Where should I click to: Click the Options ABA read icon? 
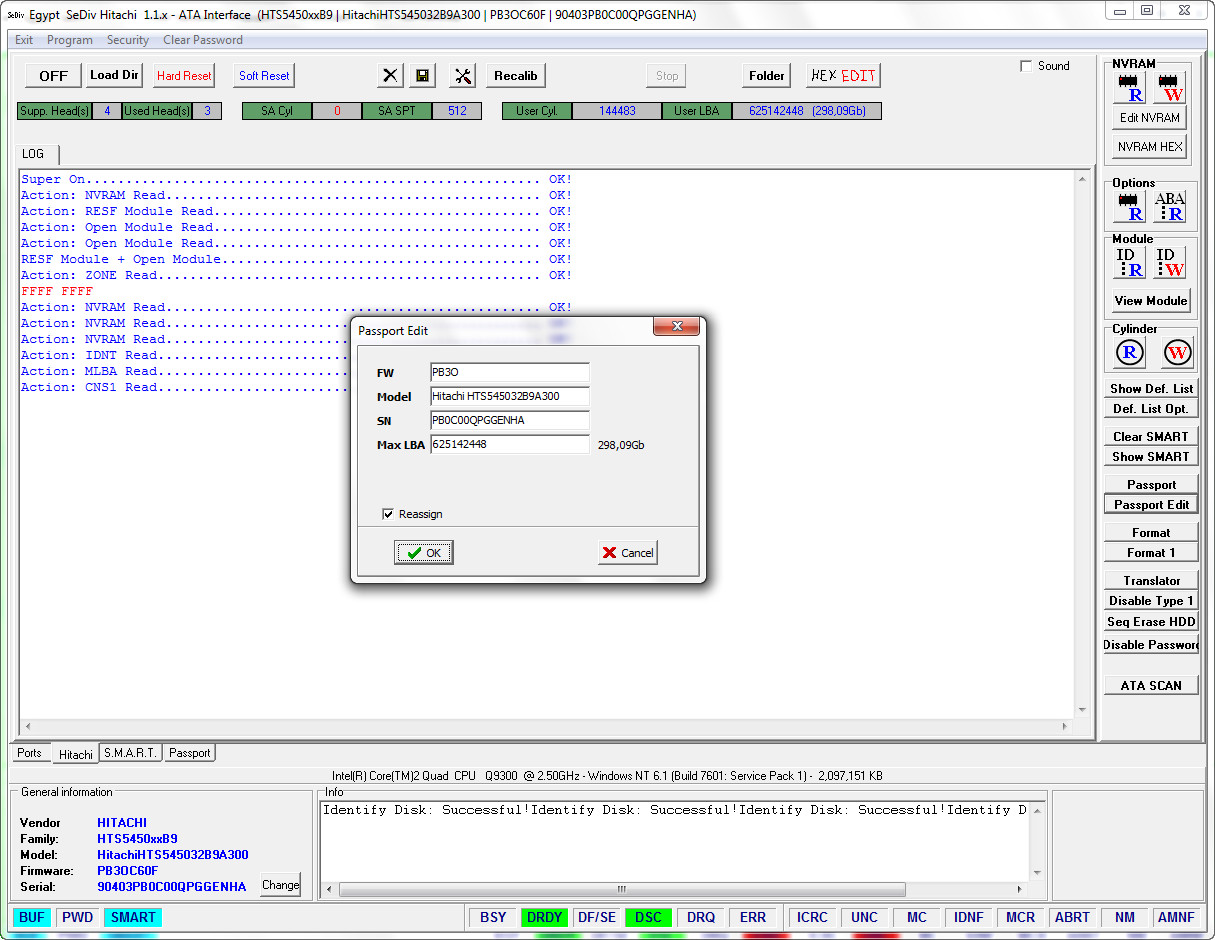click(1169, 207)
